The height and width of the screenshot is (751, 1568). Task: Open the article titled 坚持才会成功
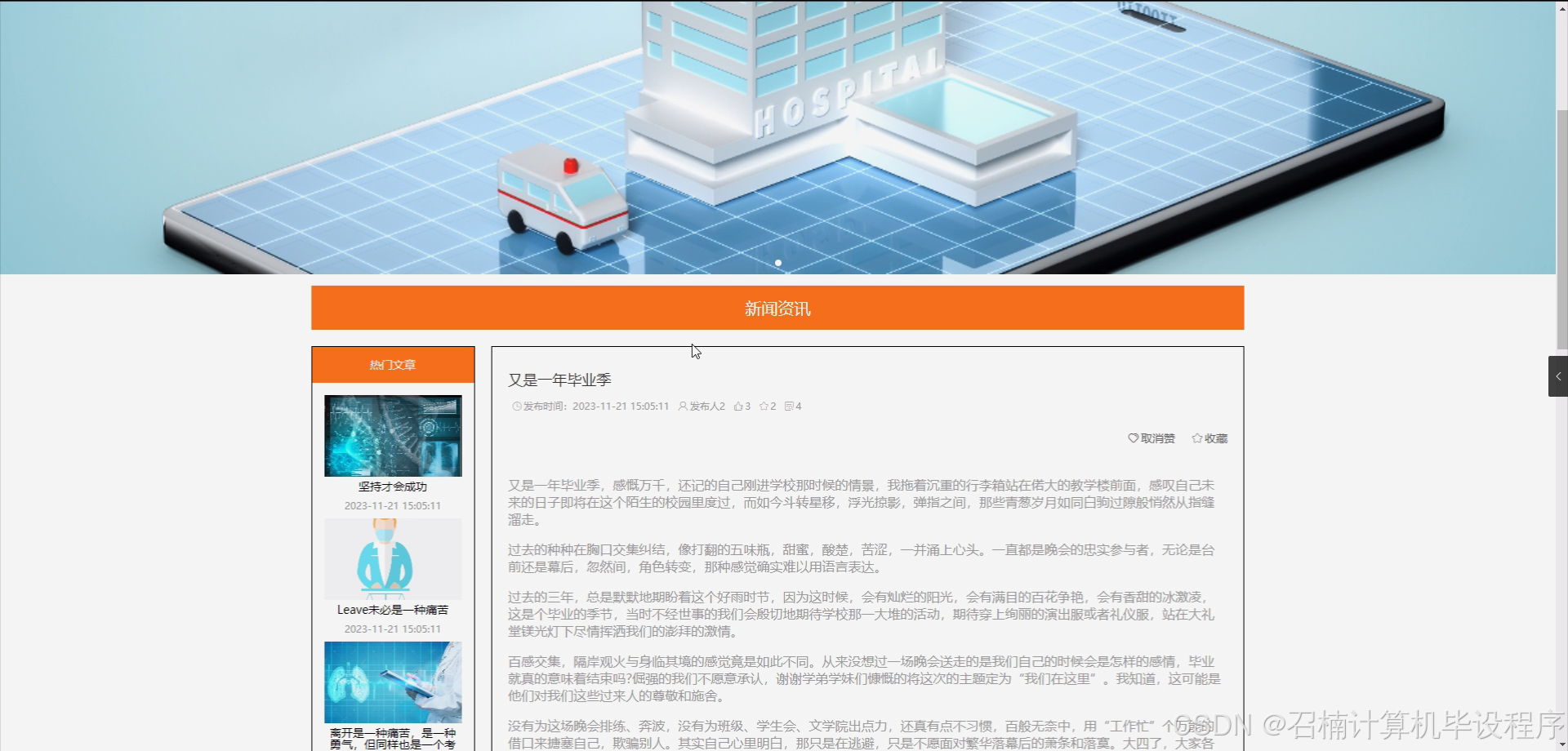(393, 486)
